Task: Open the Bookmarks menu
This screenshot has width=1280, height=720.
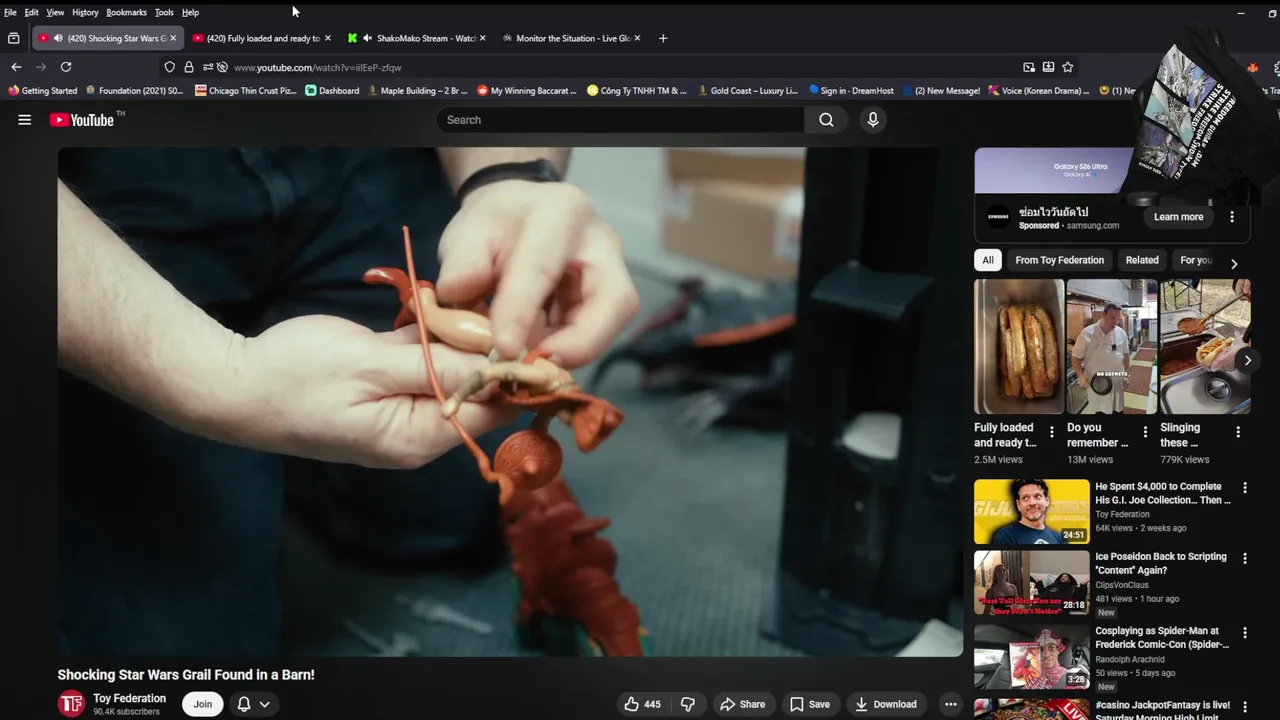Action: pyautogui.click(x=126, y=12)
